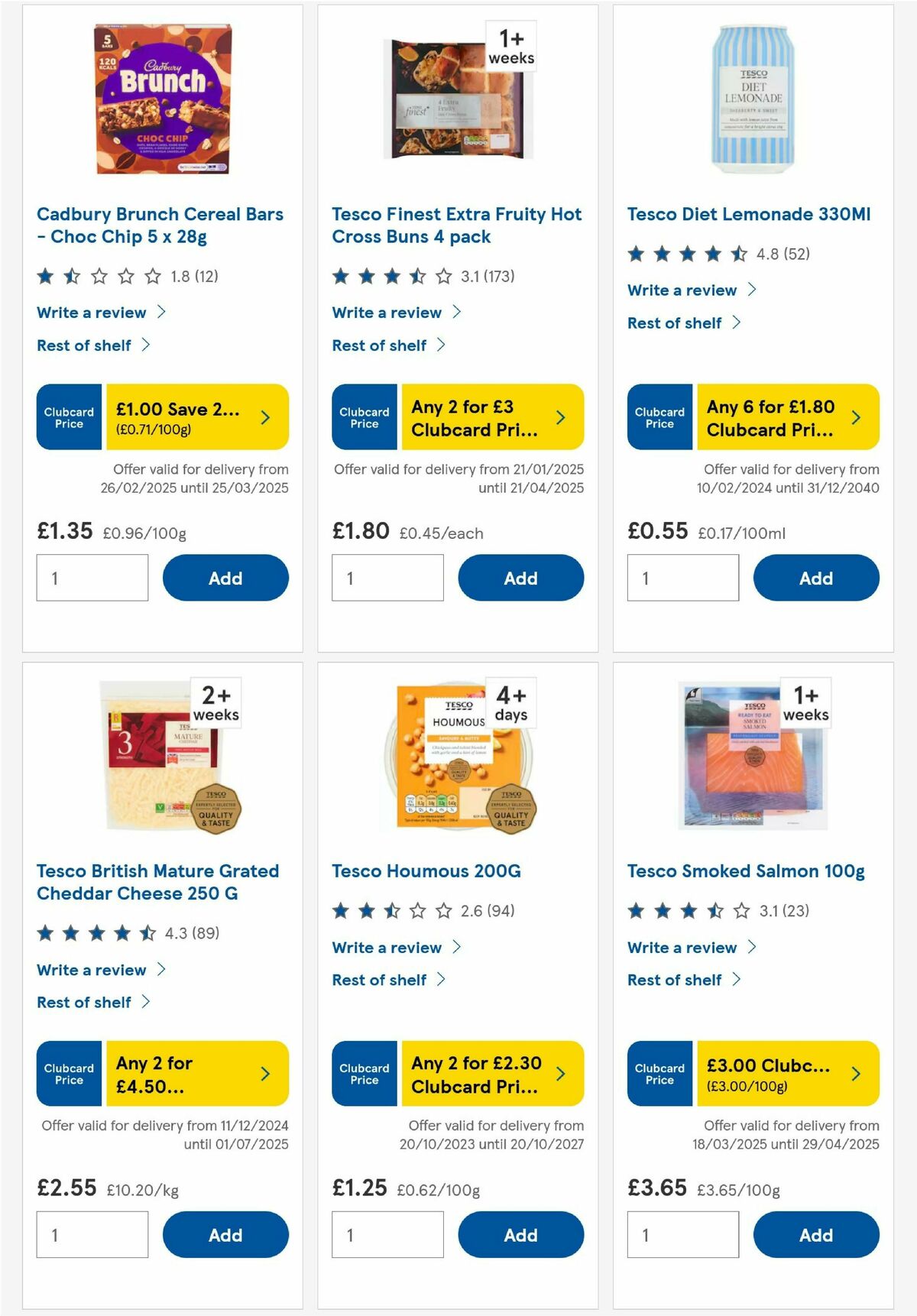The width and height of the screenshot is (917, 1316).
Task: Select the Tesco Houmous 200G product title
Action: (x=425, y=870)
